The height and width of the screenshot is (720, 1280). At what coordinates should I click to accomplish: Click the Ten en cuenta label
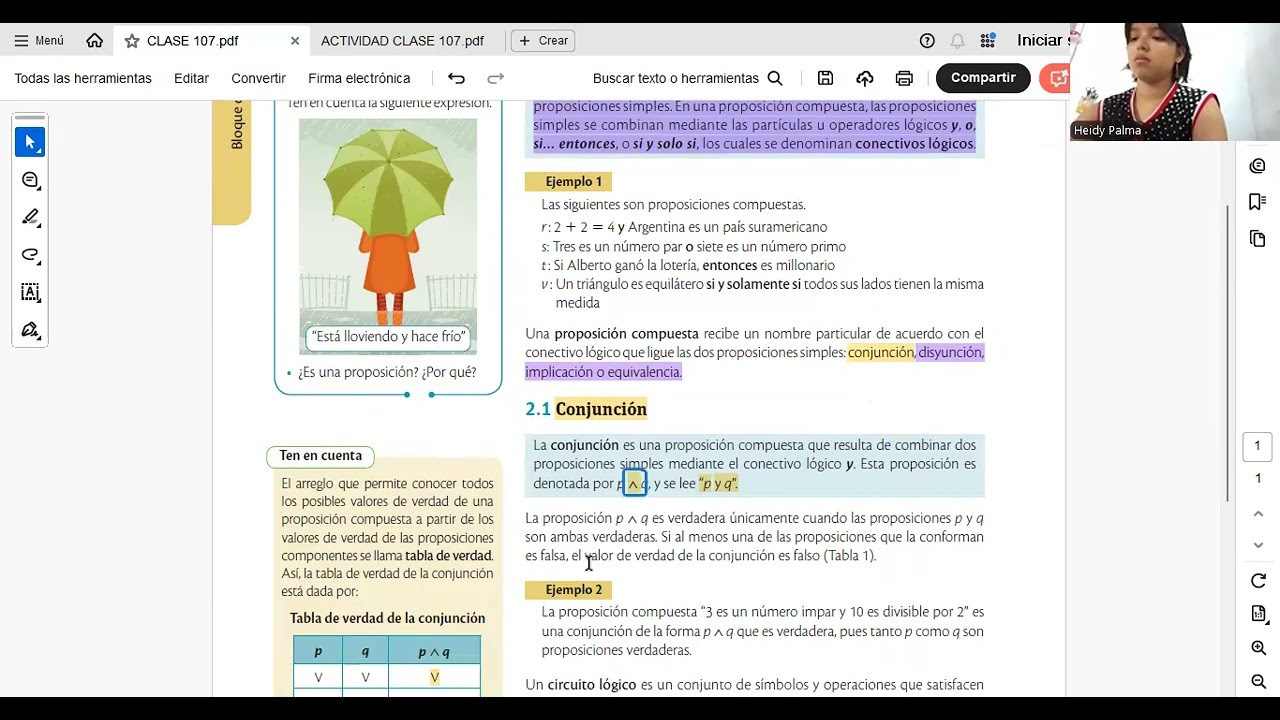[x=321, y=456]
